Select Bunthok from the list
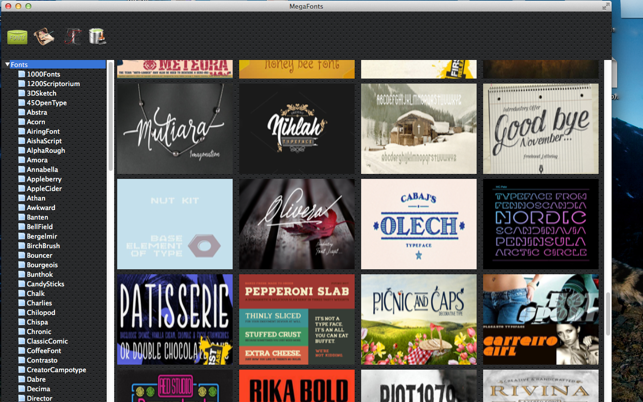Screen dimensions: 643x402 pyautogui.click(x=40, y=274)
